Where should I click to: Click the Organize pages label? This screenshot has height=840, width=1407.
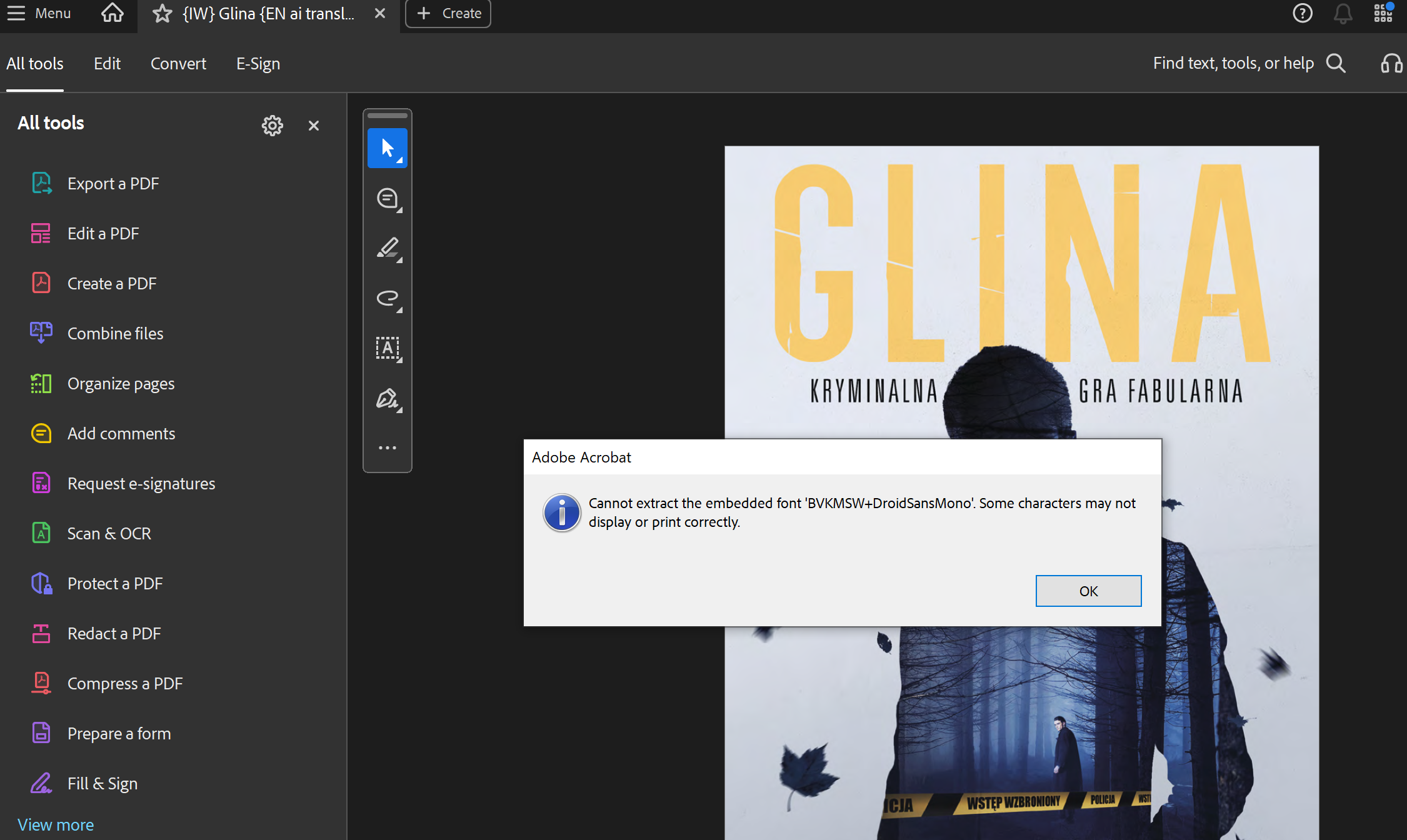click(x=121, y=383)
